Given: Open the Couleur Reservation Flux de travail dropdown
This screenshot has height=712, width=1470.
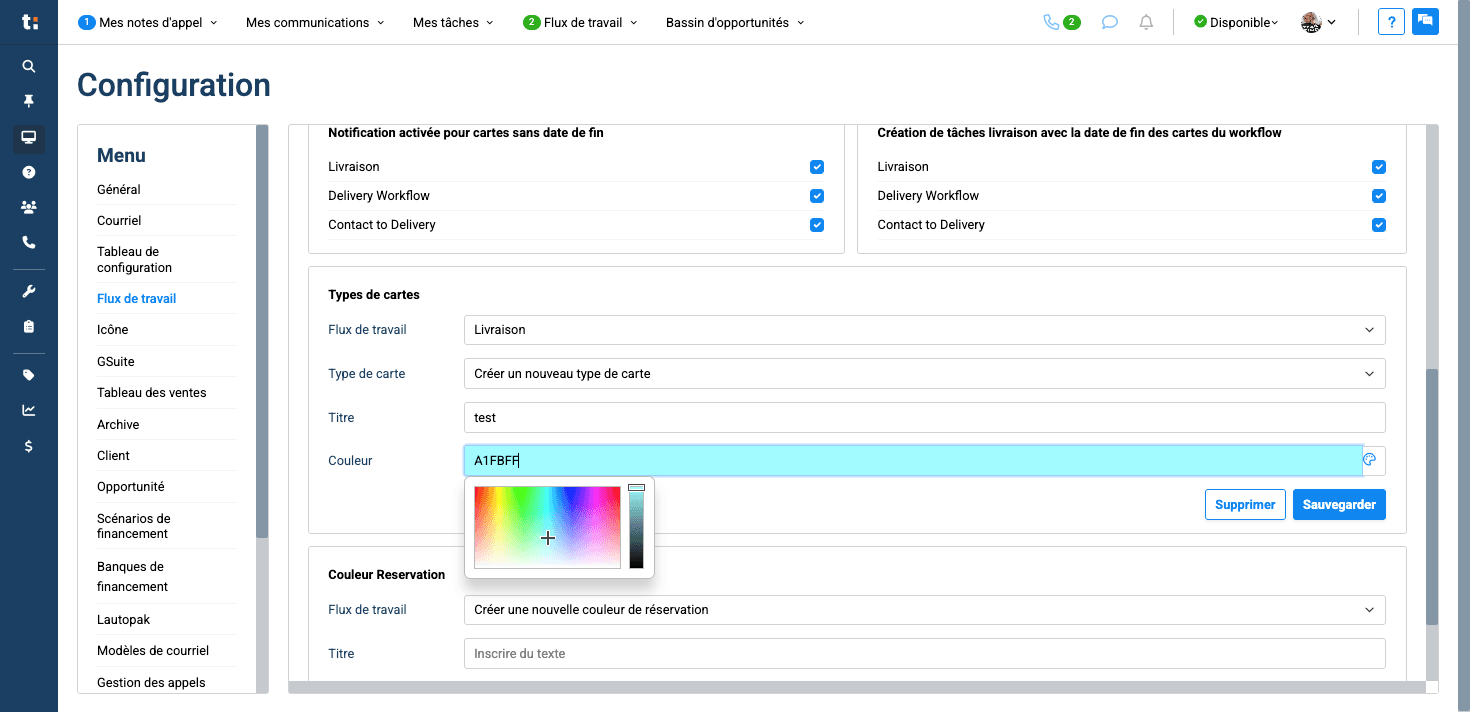Looking at the screenshot, I should tap(924, 610).
